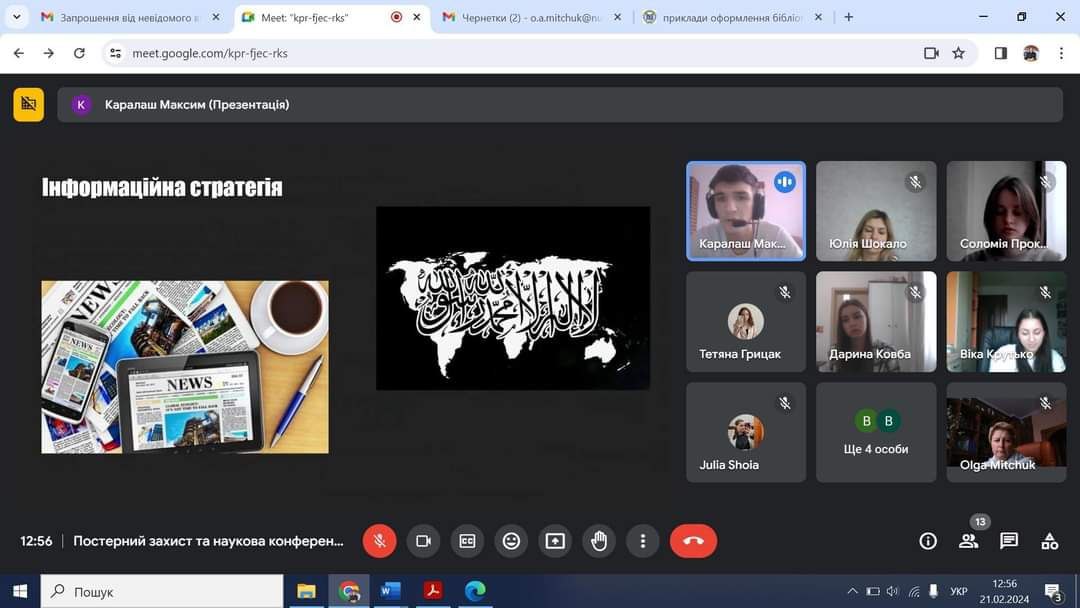The height and width of the screenshot is (608, 1080).
Task: Open emoji reactions button
Action: coord(511,541)
